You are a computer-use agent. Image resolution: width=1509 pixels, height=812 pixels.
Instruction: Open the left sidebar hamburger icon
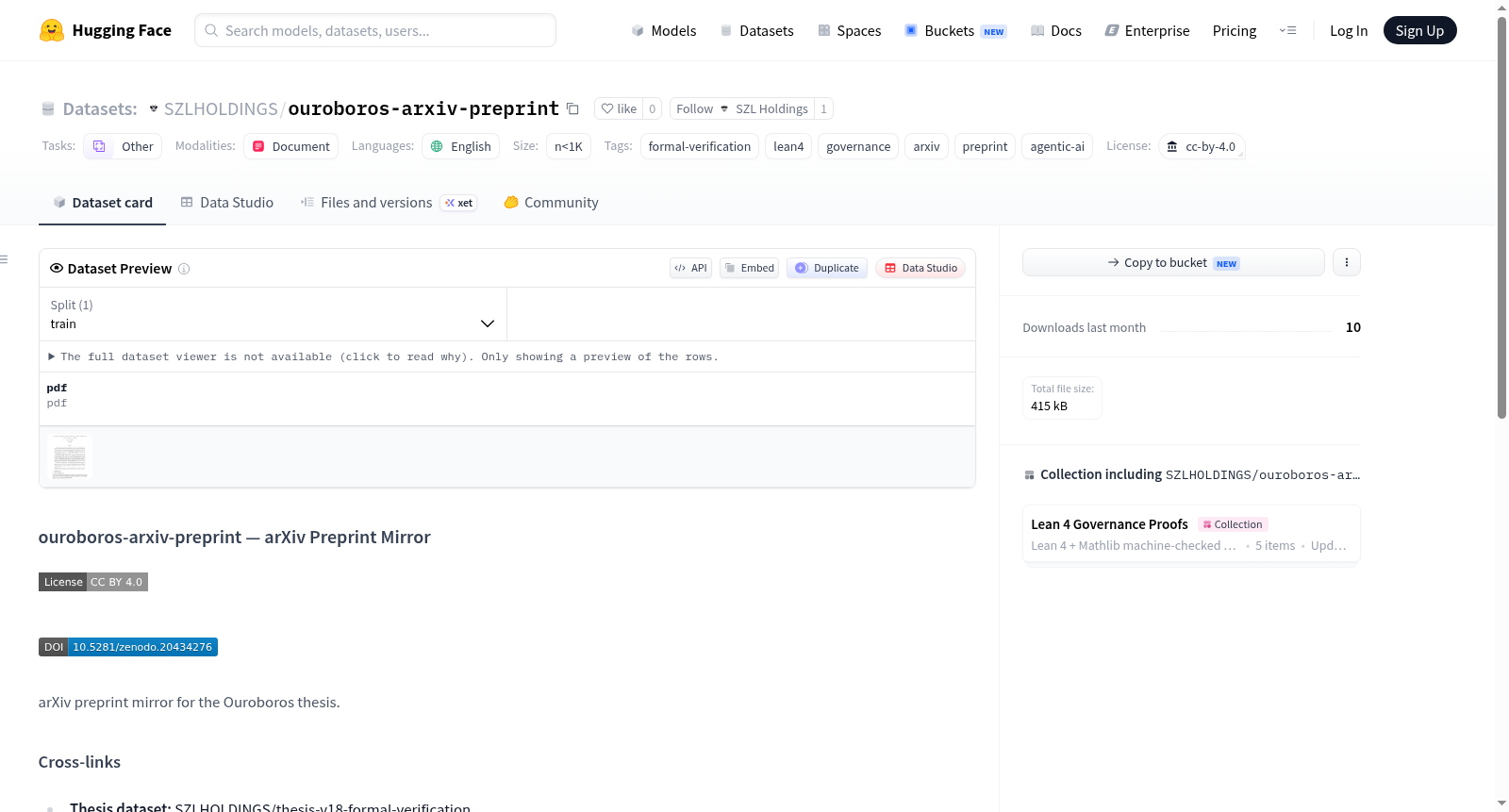click(4, 259)
